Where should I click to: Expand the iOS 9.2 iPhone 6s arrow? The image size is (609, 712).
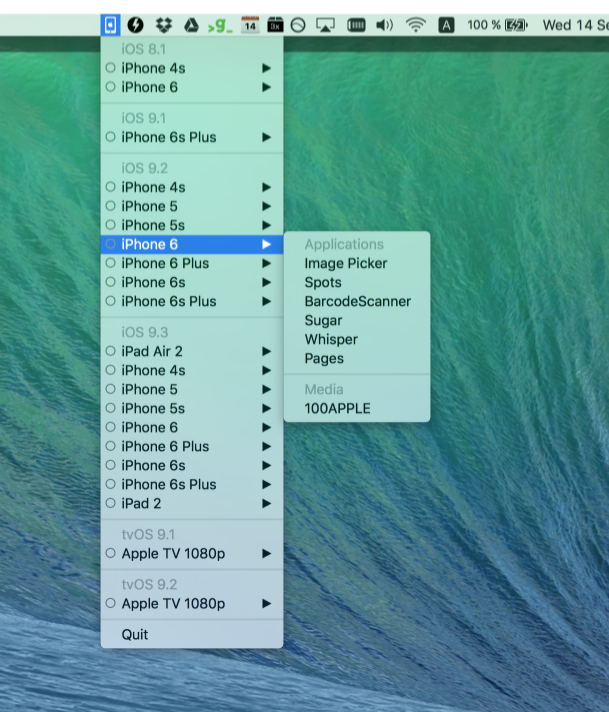pos(267,282)
